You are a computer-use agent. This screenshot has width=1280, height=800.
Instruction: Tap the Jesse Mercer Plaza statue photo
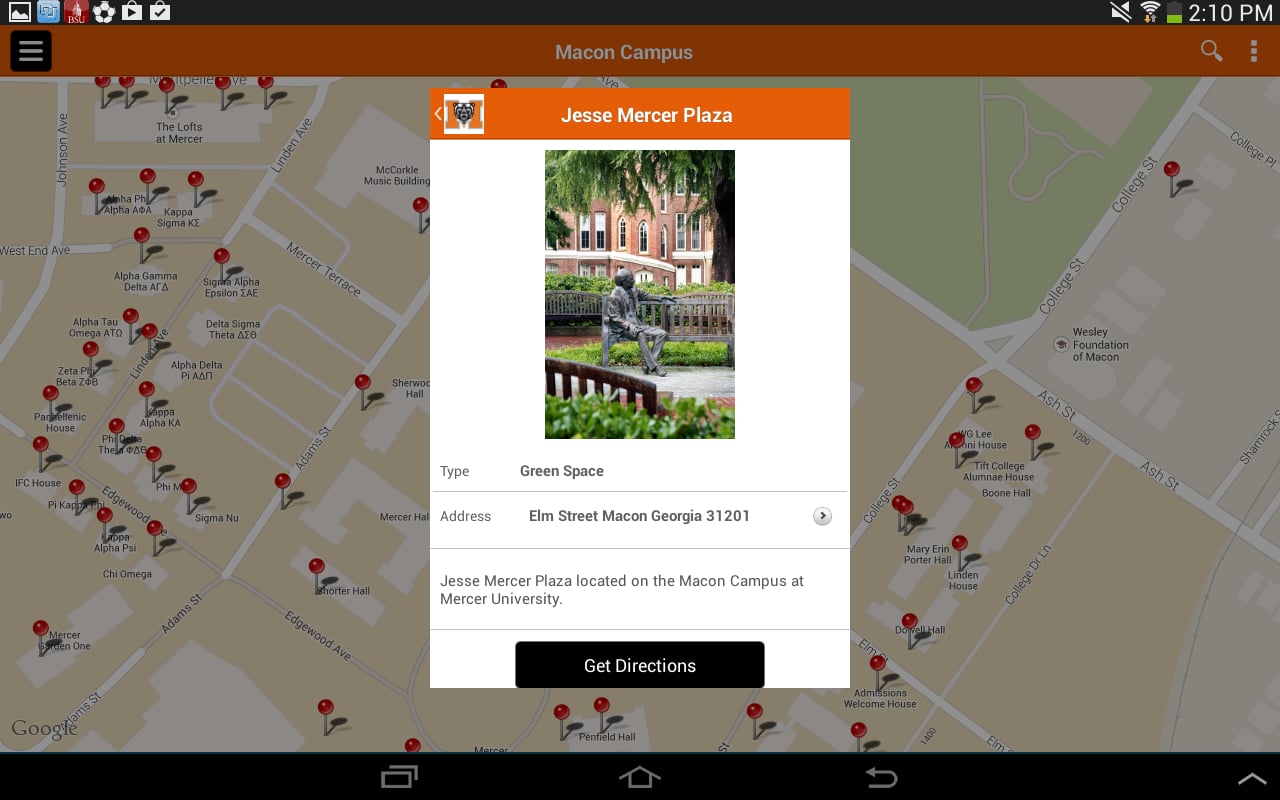[x=640, y=294]
